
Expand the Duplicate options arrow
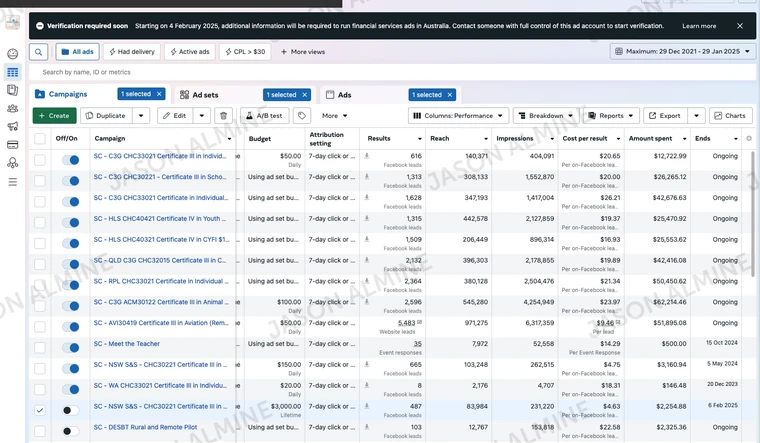(x=141, y=116)
